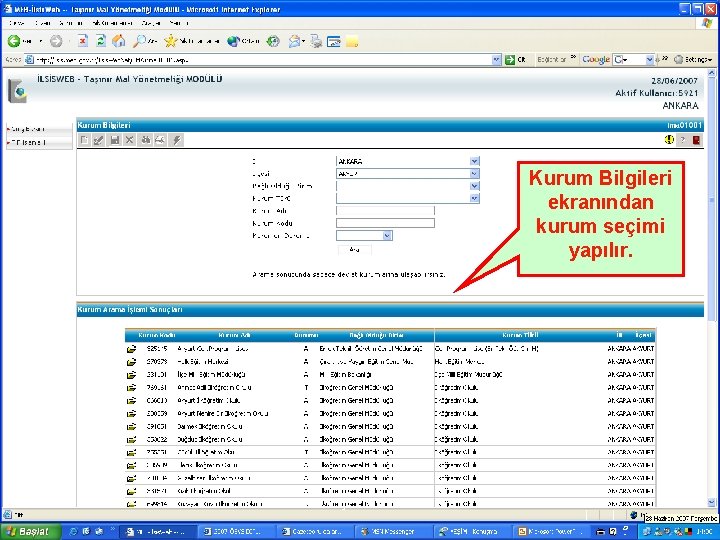The height and width of the screenshot is (540, 720).
Task: Open the first left sidebar menu link
Action: tap(28, 129)
